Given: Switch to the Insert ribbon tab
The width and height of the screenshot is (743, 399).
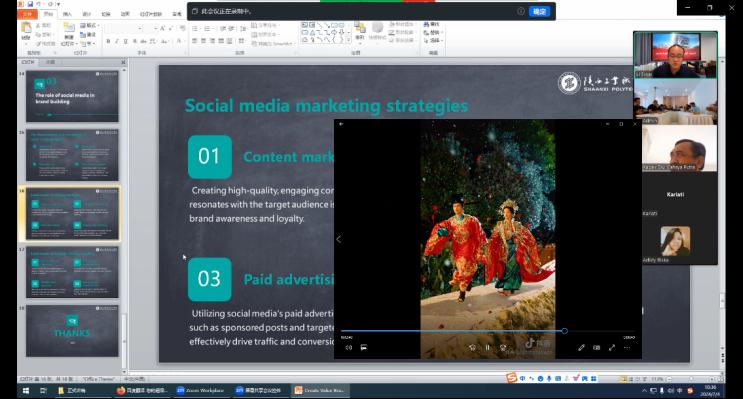Looking at the screenshot, I should point(67,14).
